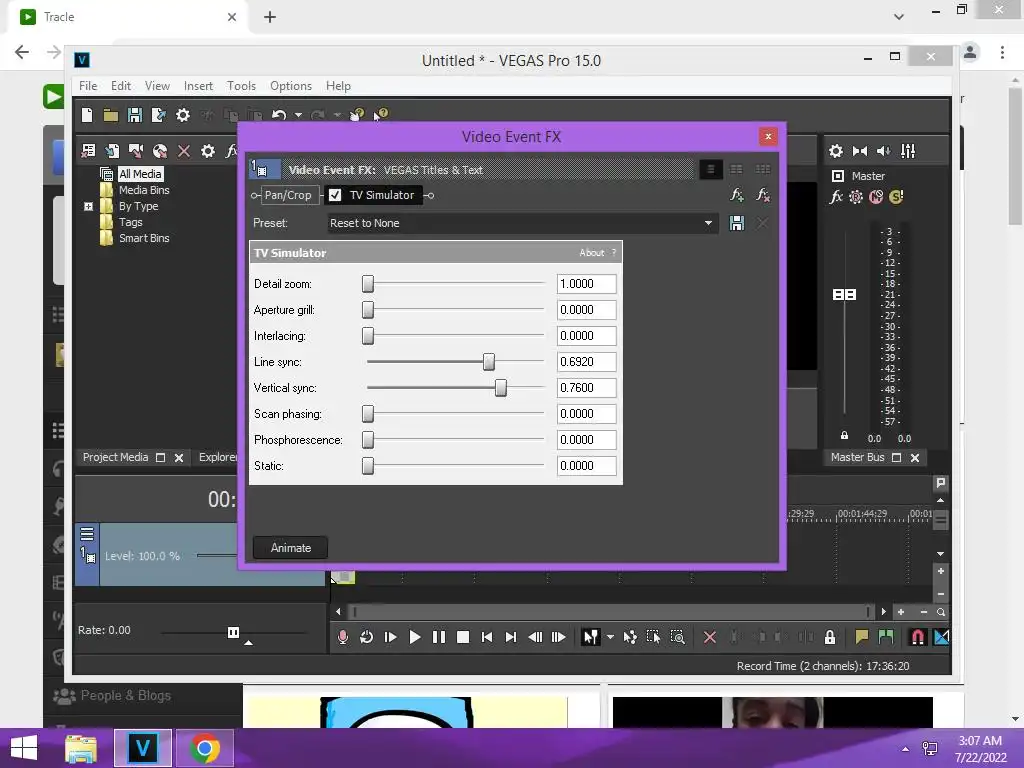Open the Tools menu
This screenshot has width=1024, height=768.
pos(241,86)
